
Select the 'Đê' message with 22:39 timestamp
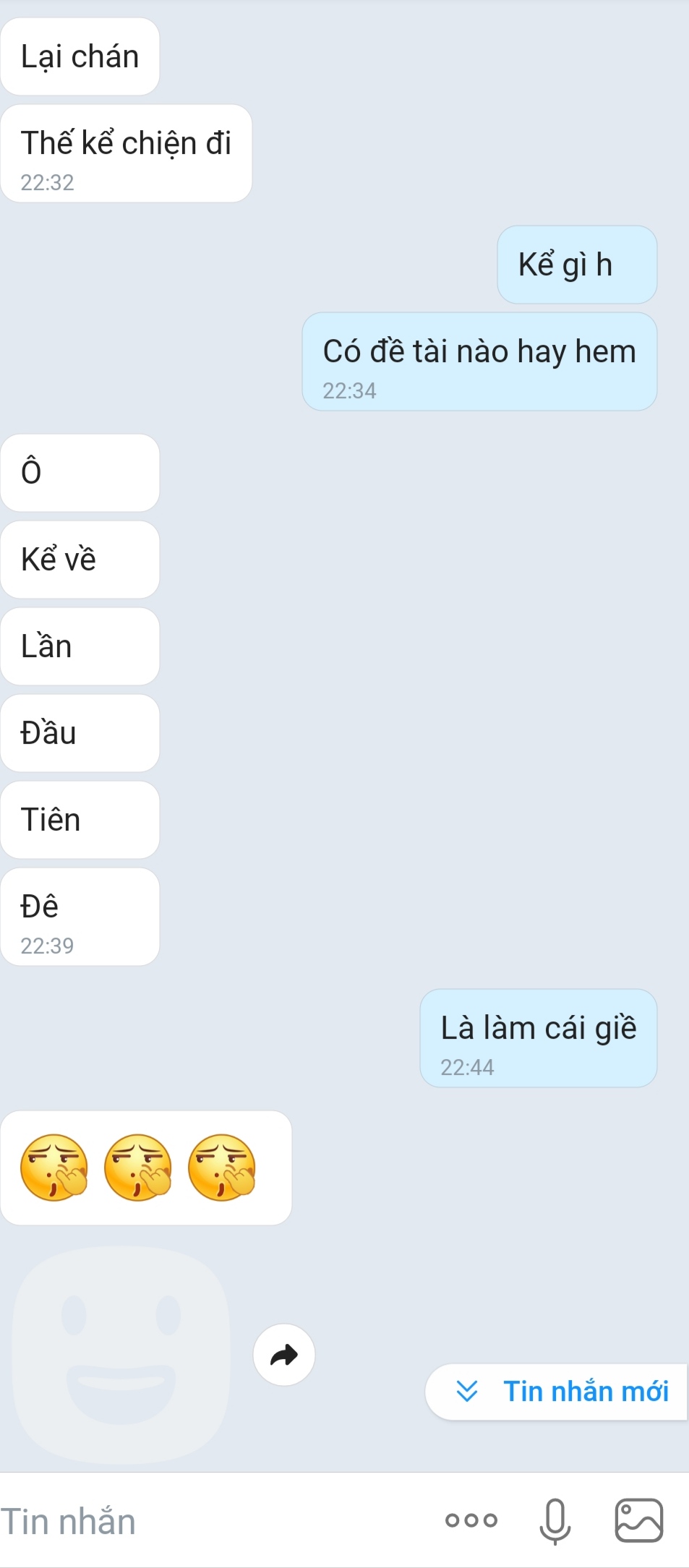80,917
